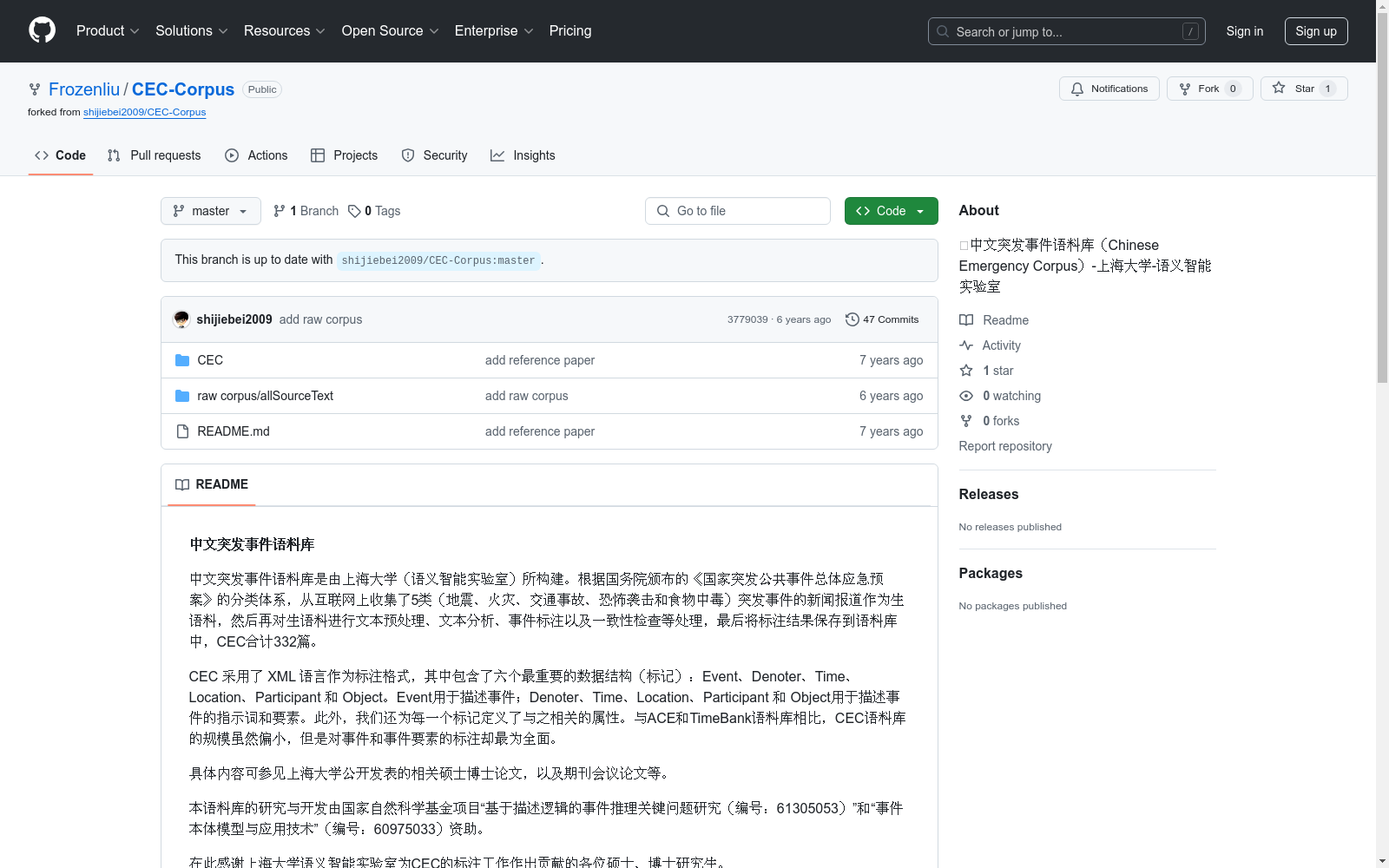This screenshot has width=1389, height=868.
Task: Open the CEC row's add reference paper commit
Action: coord(540,360)
